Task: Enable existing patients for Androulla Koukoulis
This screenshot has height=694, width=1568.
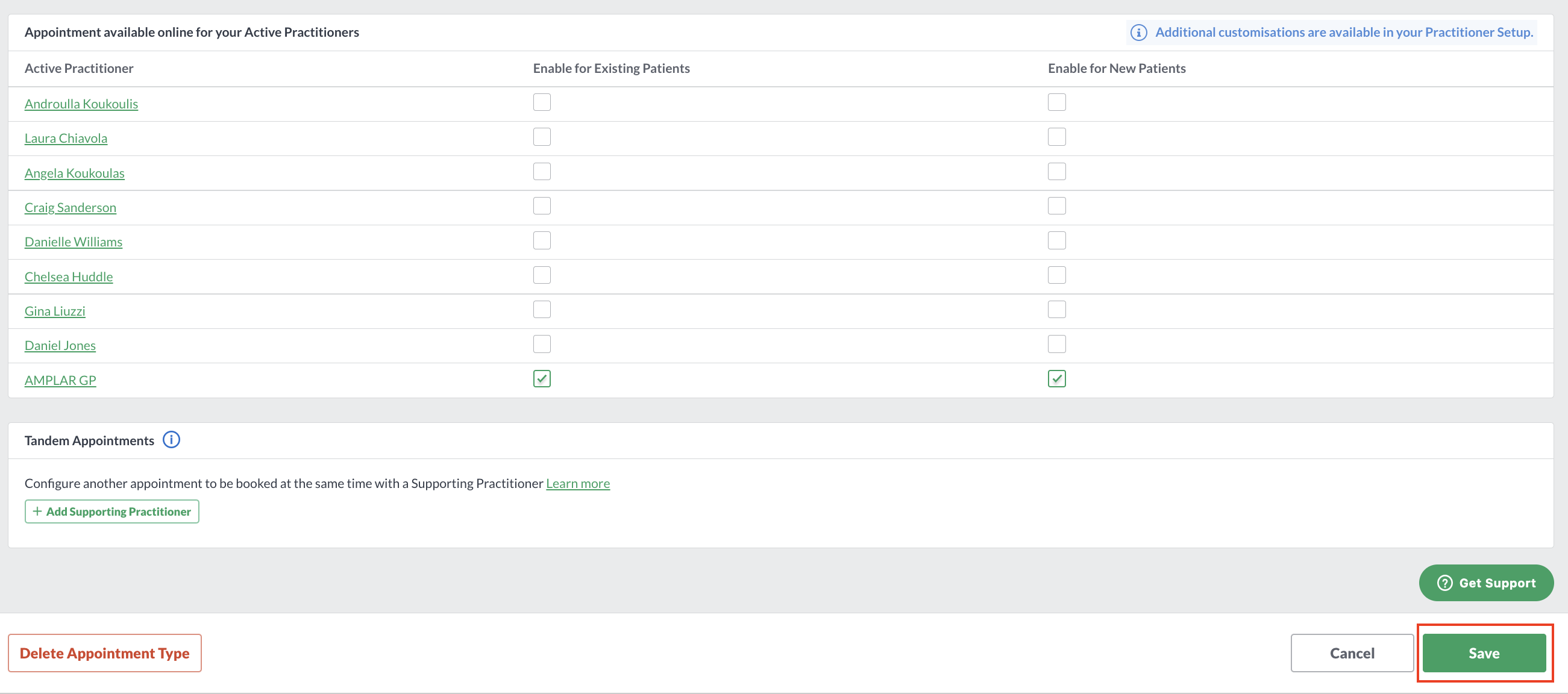Action: tap(542, 102)
